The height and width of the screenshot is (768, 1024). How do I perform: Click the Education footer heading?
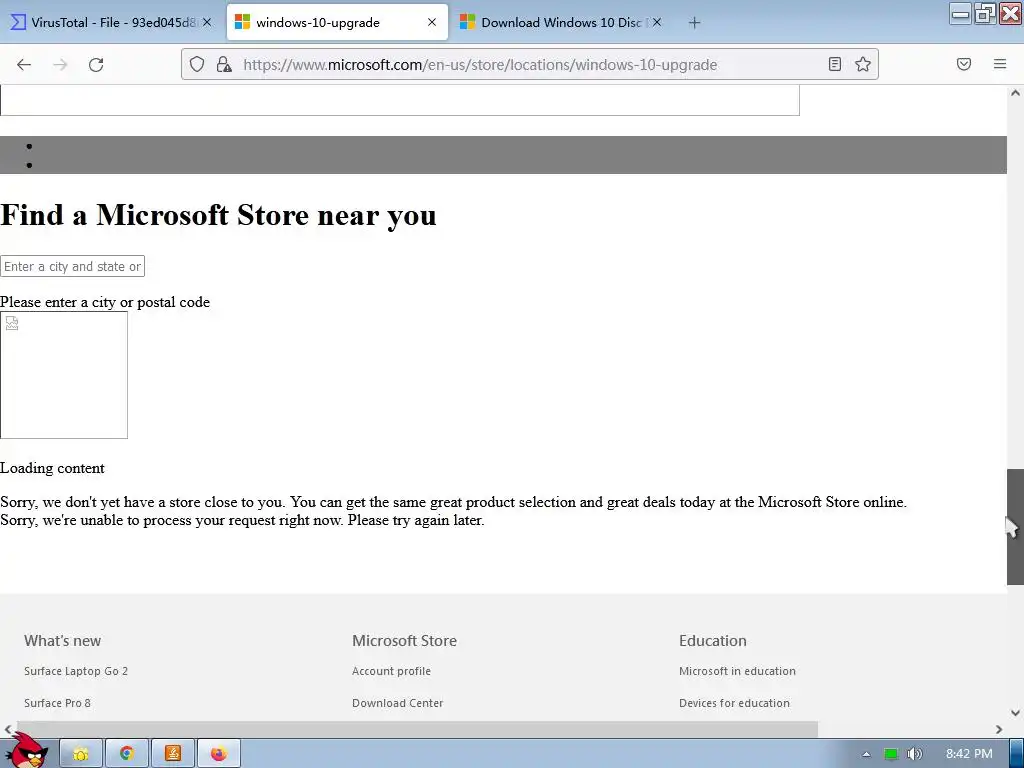pos(712,641)
